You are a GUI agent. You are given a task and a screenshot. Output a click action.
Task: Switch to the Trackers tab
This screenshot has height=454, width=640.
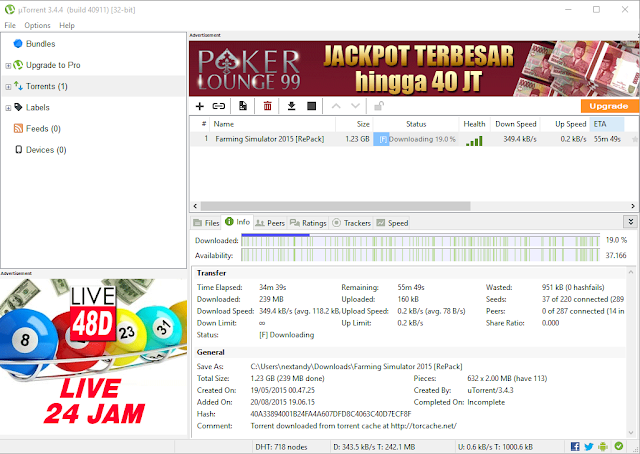pyautogui.click(x=351, y=223)
